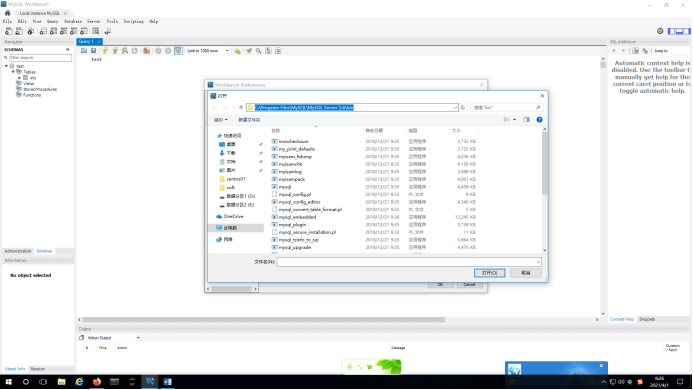Click the create new table icon
Image resolution: width=693 pixels, height=390 pixels.
pos(53,31)
